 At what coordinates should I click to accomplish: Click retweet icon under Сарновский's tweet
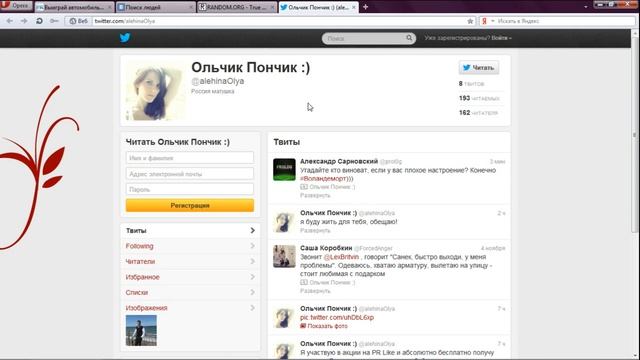click(304, 187)
